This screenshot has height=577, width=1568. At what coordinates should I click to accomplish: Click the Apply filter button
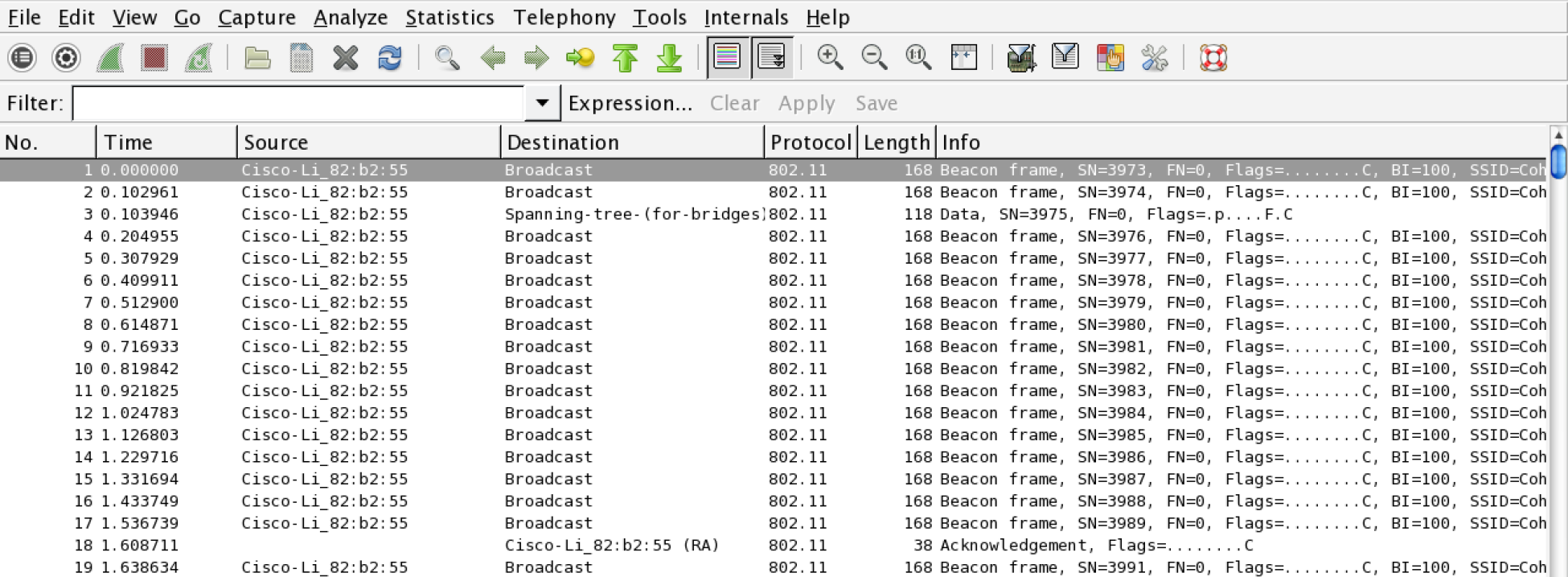[806, 103]
